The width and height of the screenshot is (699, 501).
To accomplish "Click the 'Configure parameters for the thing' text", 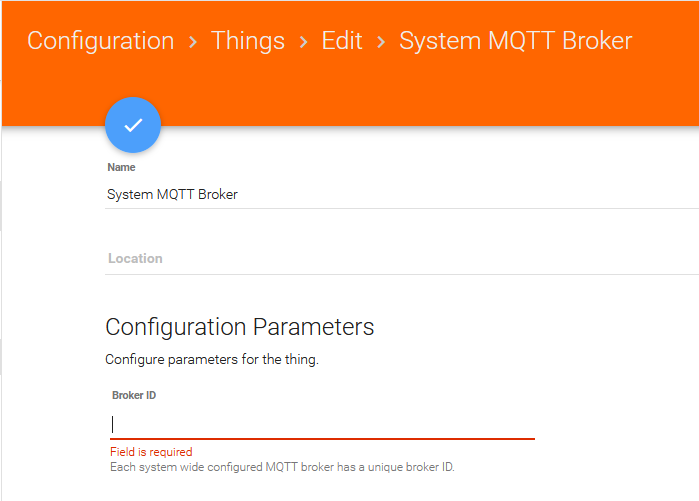I will pos(212,358).
